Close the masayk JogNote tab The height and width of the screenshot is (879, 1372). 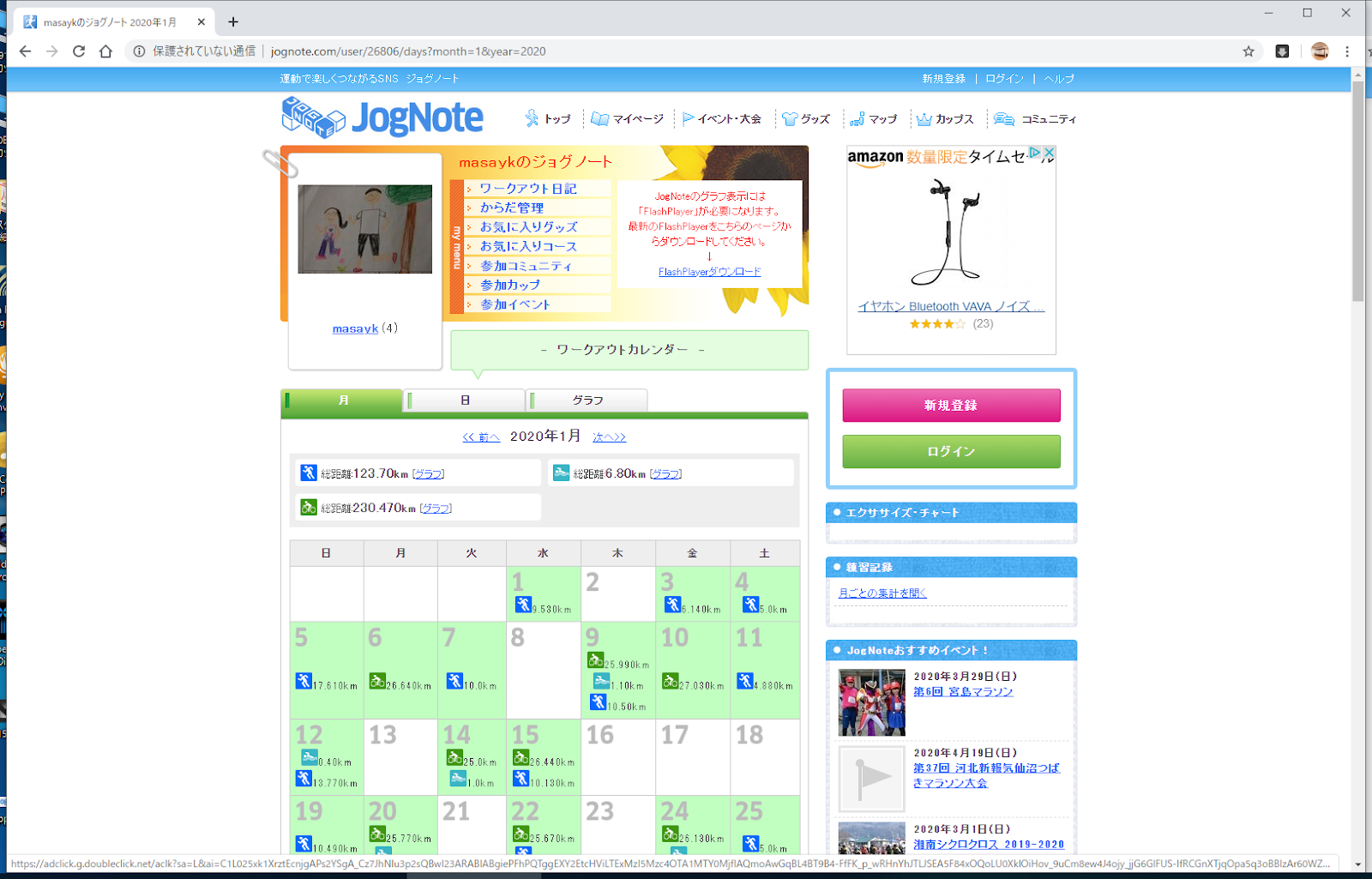point(202,22)
